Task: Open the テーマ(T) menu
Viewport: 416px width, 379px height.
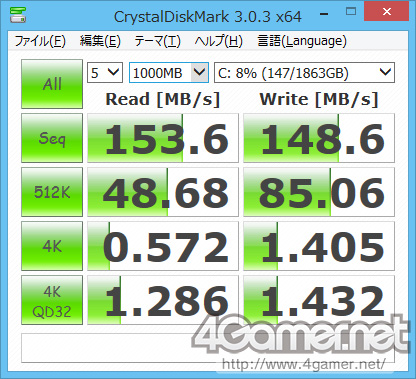Action: 157,41
